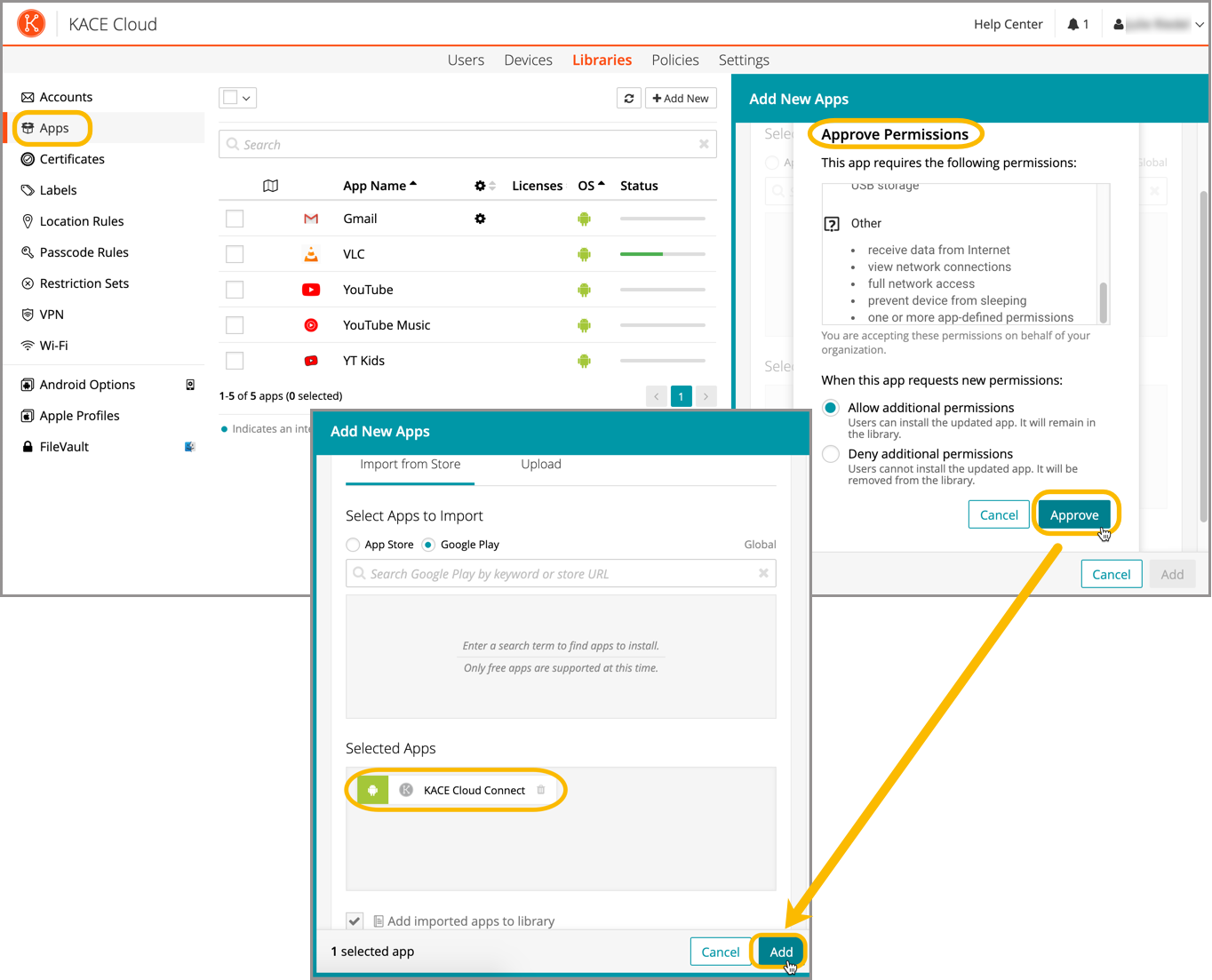The image size is (1212, 980).
Task: Open the Policies menu
Action: tap(674, 60)
